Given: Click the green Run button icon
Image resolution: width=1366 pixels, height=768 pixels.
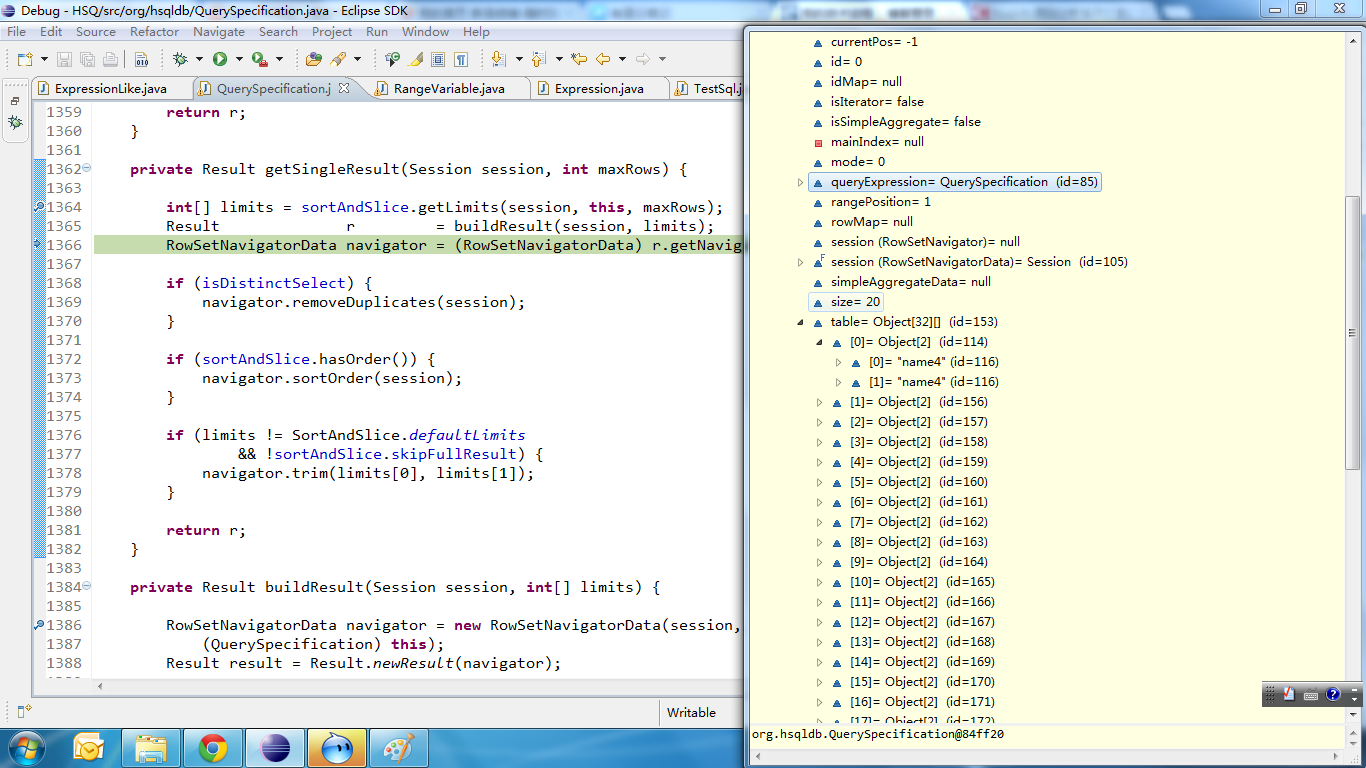Looking at the screenshot, I should pos(219,59).
